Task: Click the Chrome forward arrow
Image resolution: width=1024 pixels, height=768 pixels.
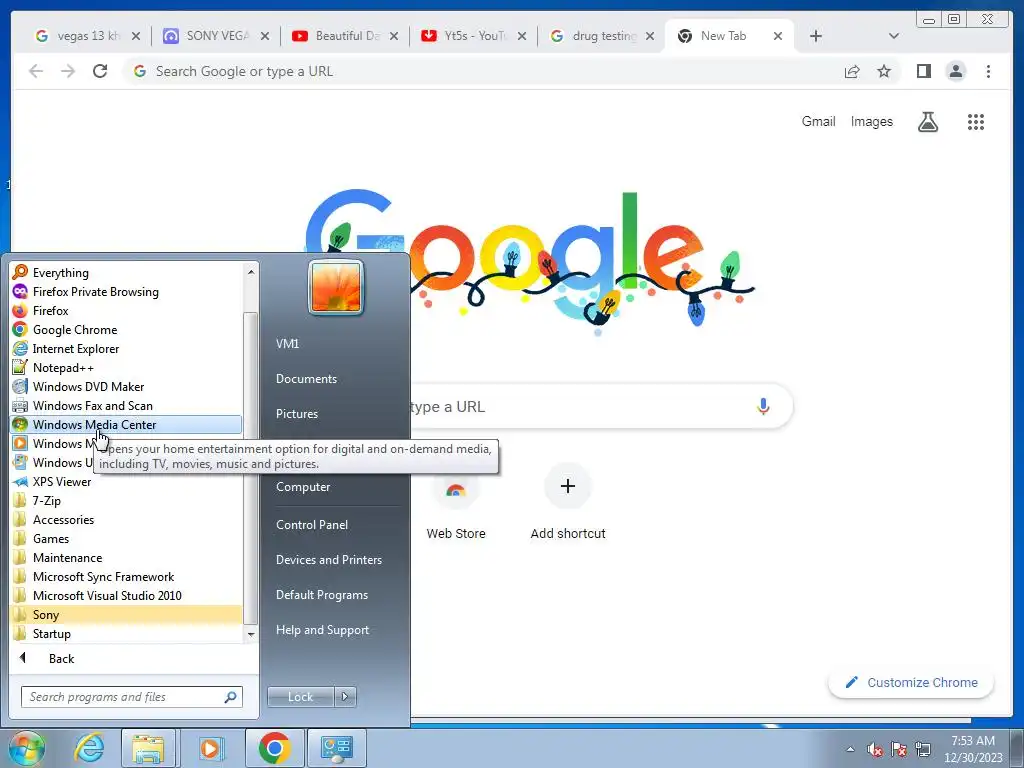Action: tap(68, 71)
